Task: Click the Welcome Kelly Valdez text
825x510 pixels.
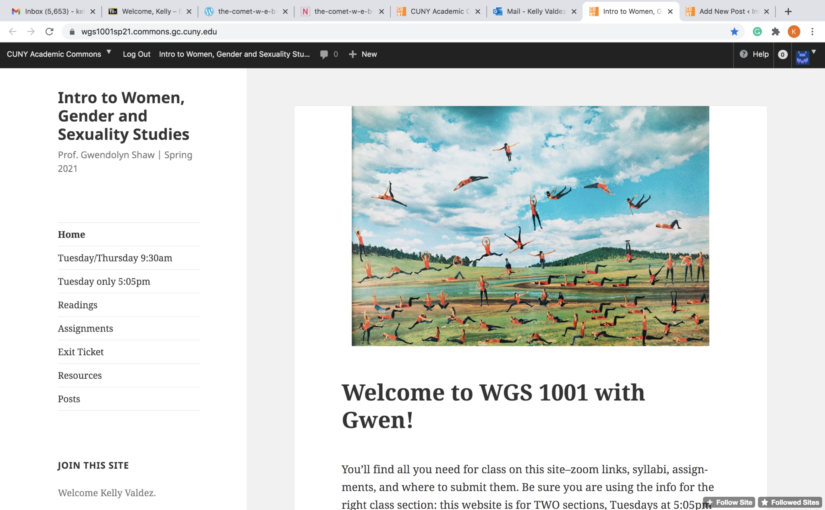Action: click(x=107, y=493)
